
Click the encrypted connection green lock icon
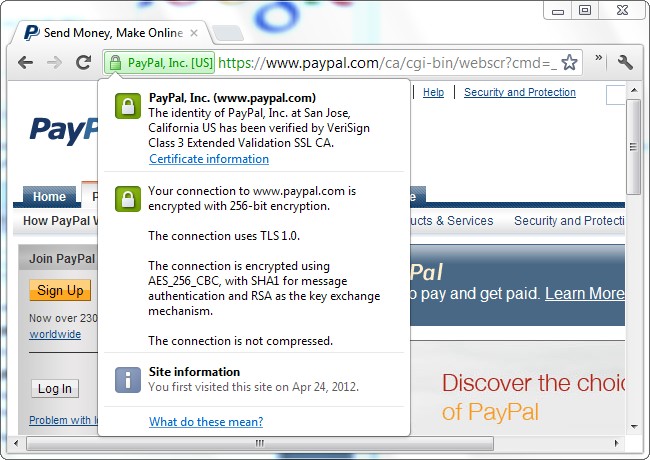(x=128, y=199)
